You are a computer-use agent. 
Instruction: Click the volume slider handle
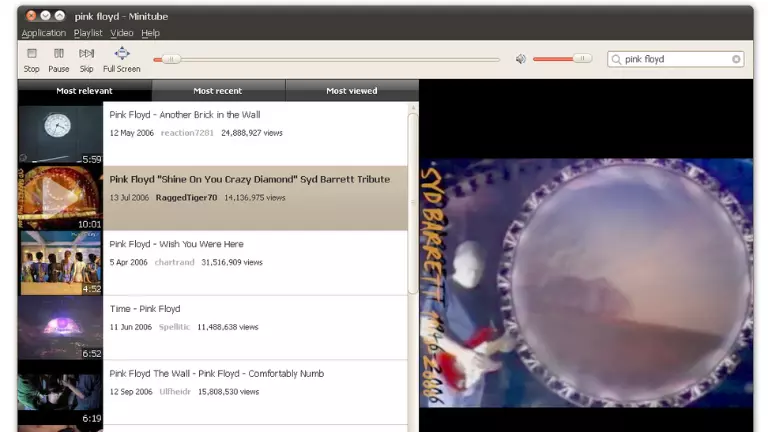pos(582,59)
